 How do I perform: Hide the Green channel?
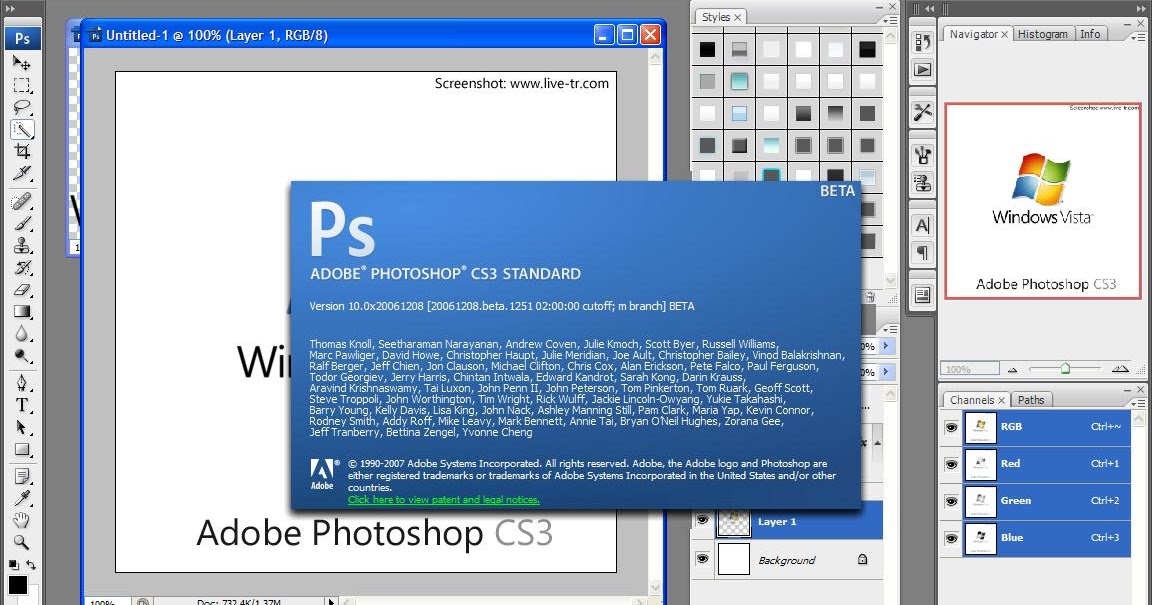click(x=951, y=501)
